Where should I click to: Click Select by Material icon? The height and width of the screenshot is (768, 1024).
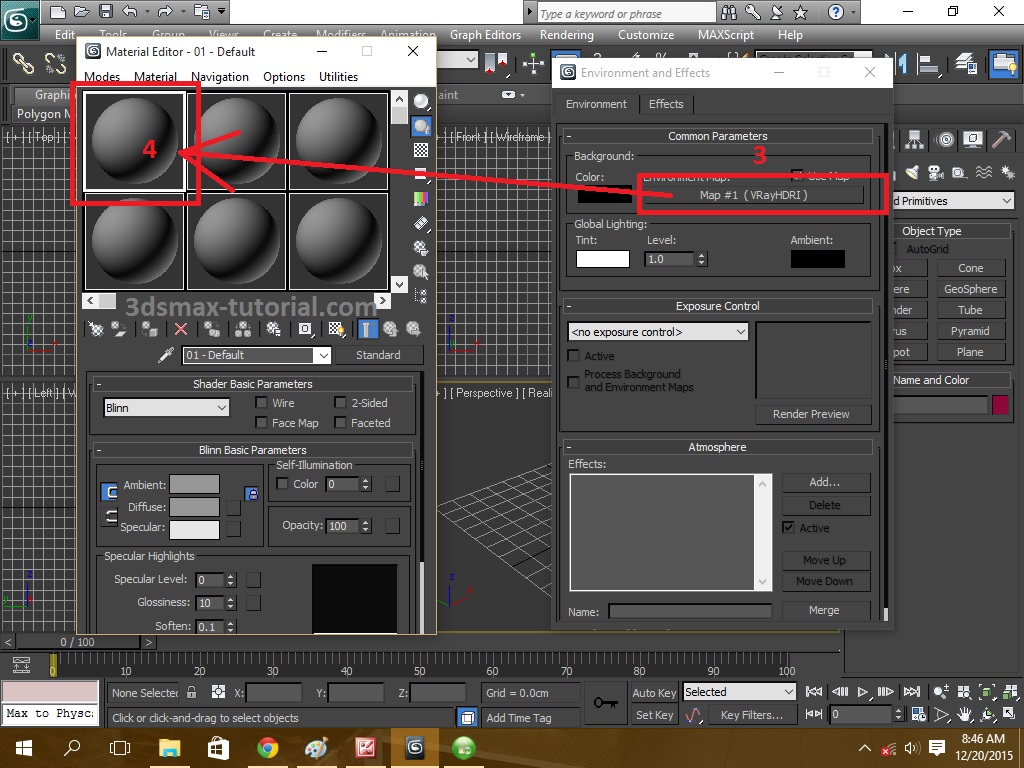421,272
